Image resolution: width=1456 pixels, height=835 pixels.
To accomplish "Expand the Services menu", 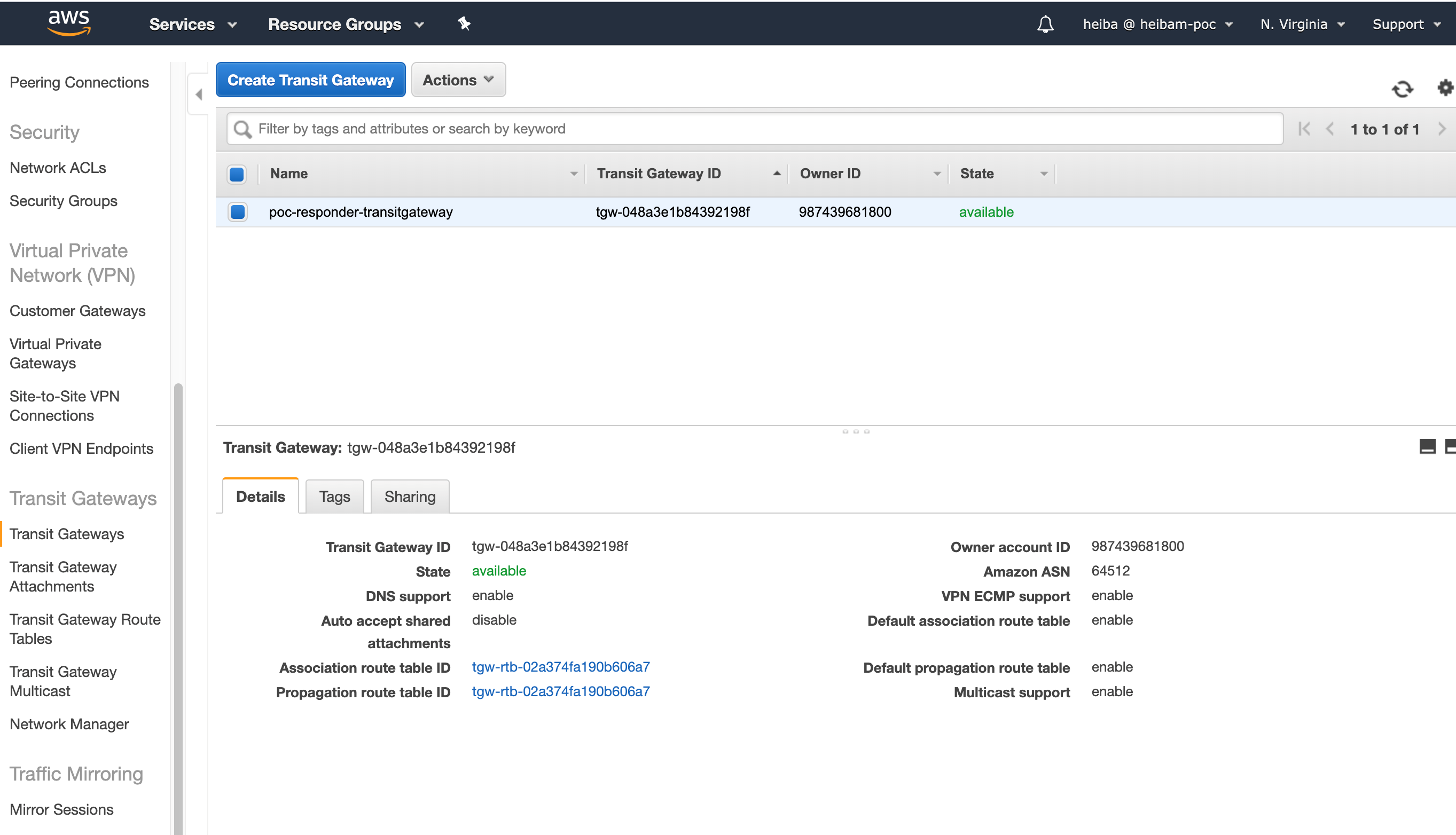I will tap(193, 24).
